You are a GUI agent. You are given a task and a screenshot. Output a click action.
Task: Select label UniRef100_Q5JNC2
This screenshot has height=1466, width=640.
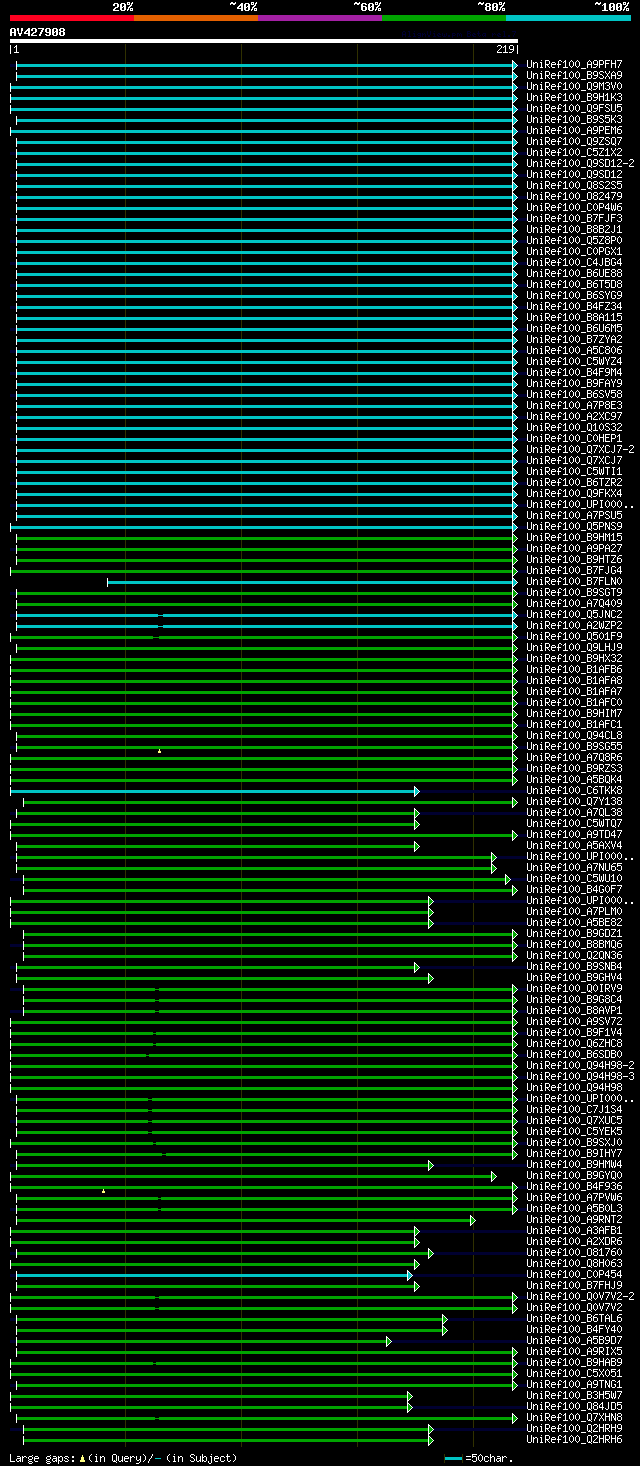click(574, 614)
